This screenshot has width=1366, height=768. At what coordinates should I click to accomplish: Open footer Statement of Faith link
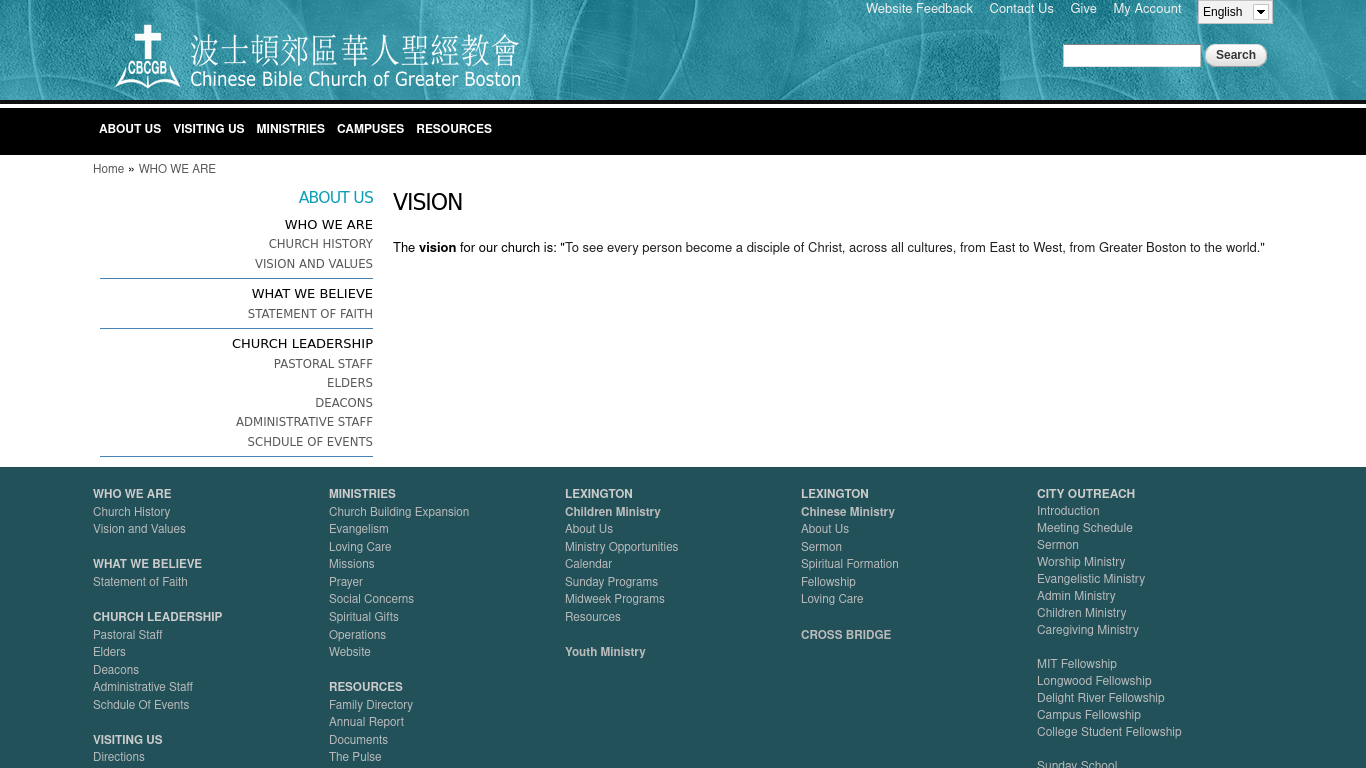pyautogui.click(x=140, y=582)
